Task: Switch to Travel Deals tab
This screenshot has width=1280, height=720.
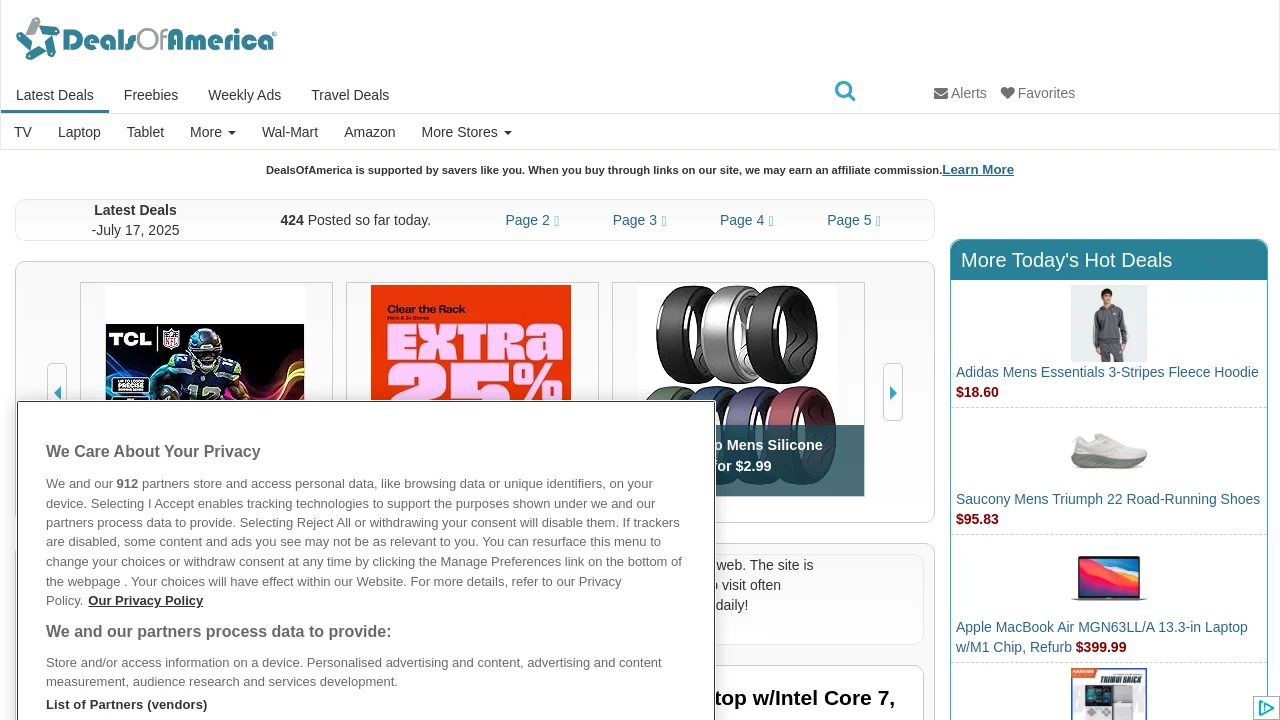Action: coord(350,95)
